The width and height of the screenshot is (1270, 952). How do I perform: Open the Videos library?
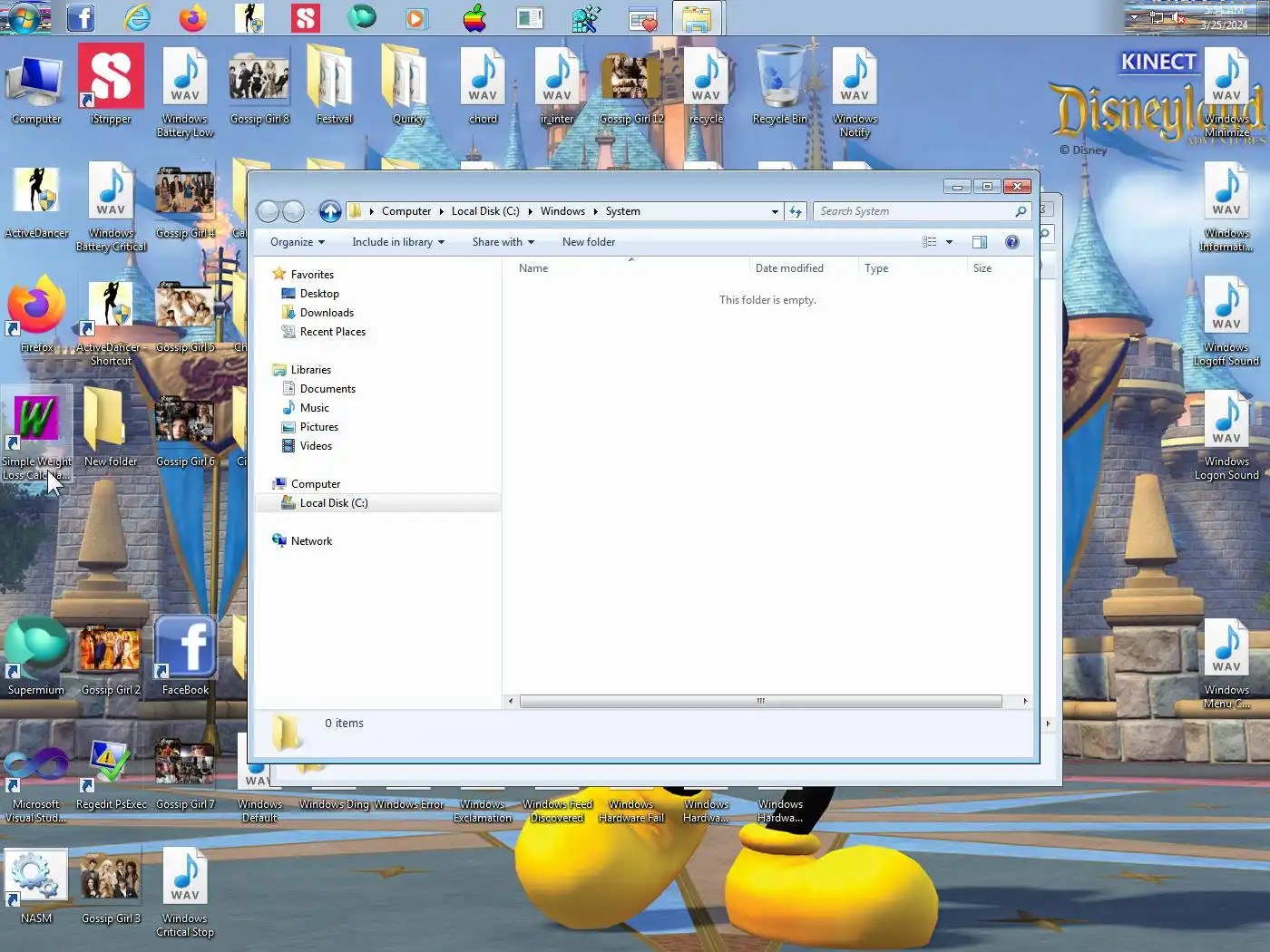click(316, 446)
